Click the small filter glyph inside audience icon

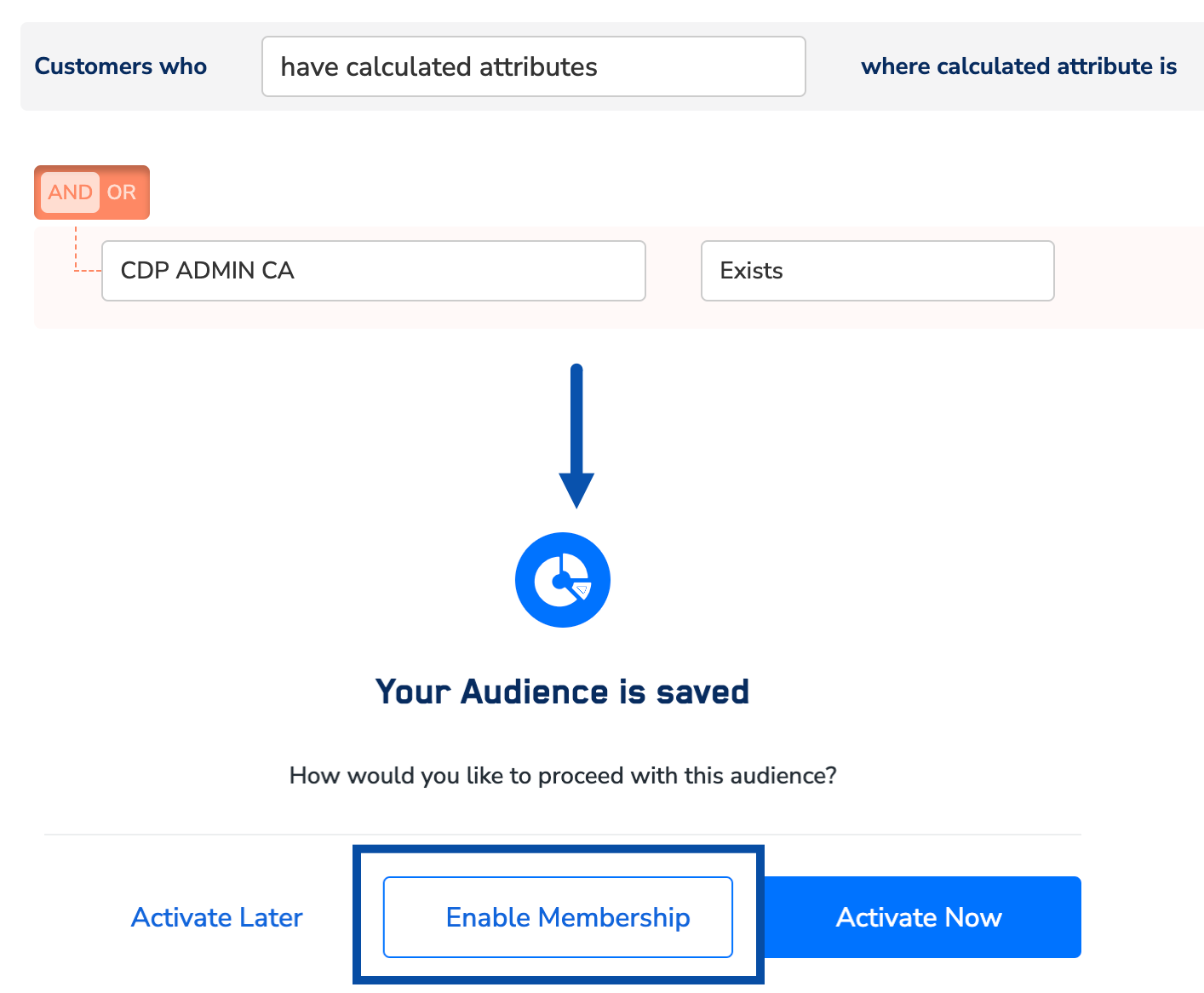point(582,589)
